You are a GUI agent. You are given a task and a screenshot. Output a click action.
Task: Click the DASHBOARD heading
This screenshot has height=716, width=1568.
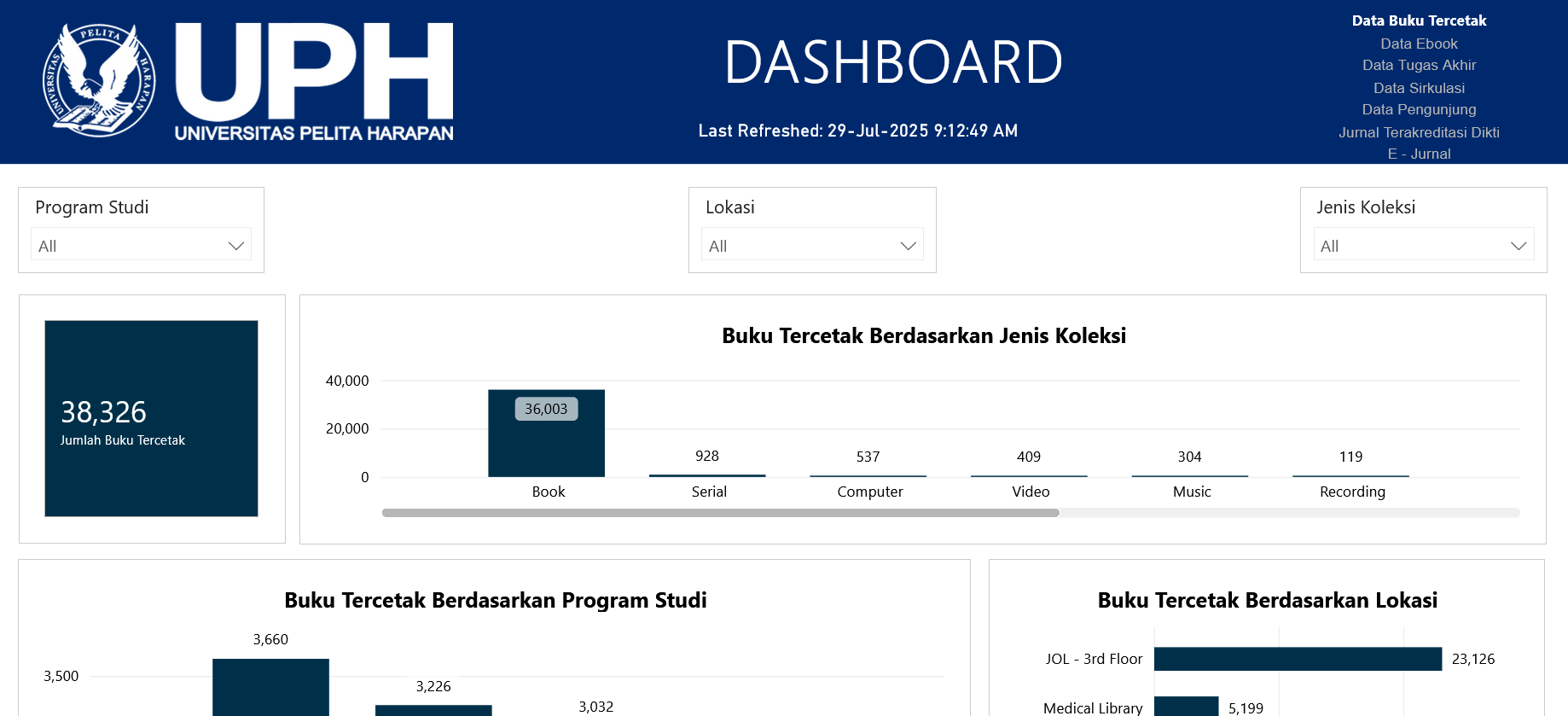coord(893,62)
